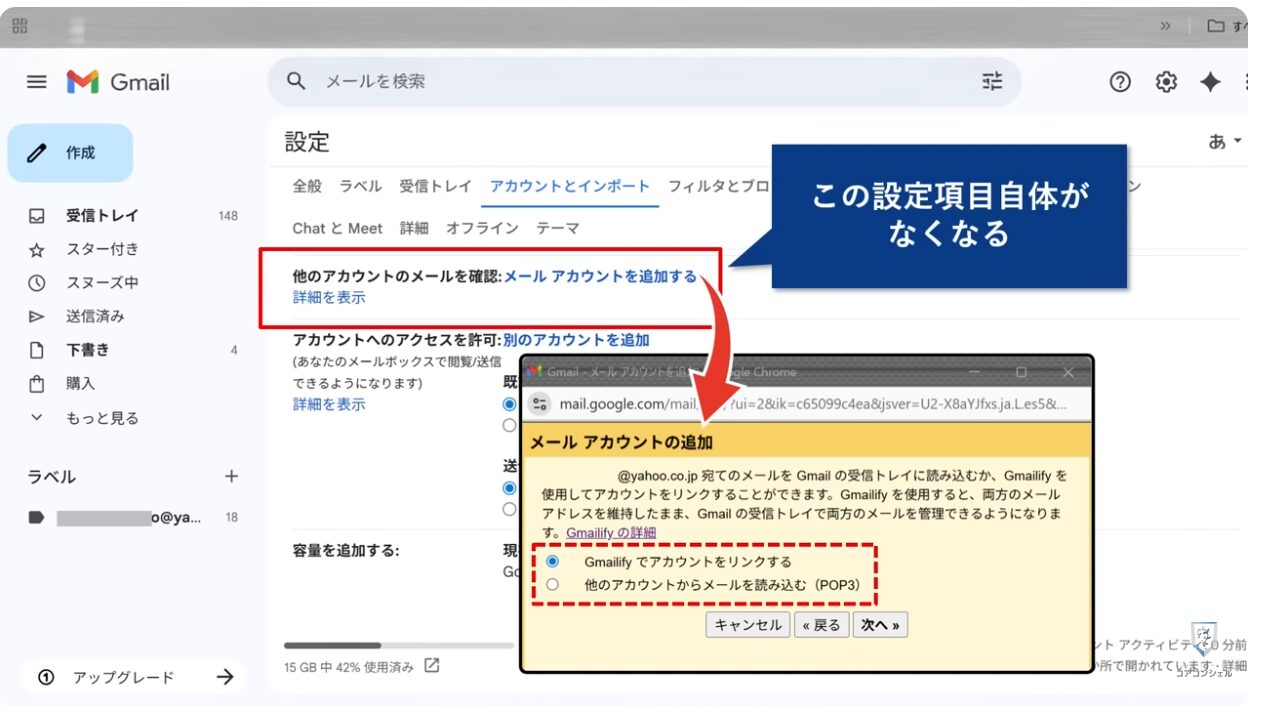Click the plus icon to create label
This screenshot has height=706, width=1271.
(x=231, y=477)
